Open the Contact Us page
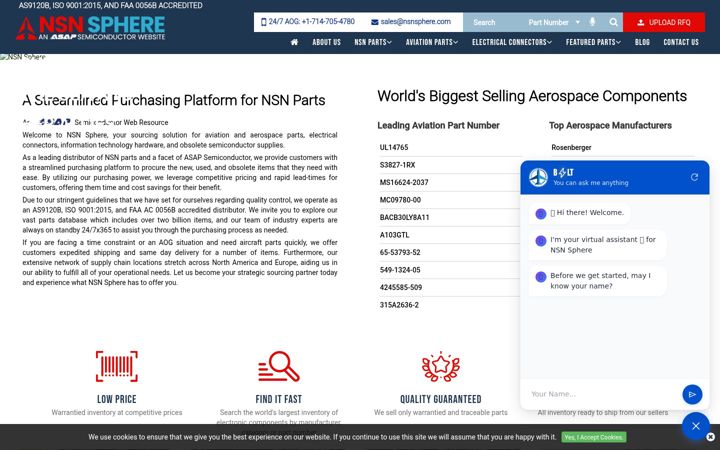This screenshot has height=450, width=720. (681, 42)
